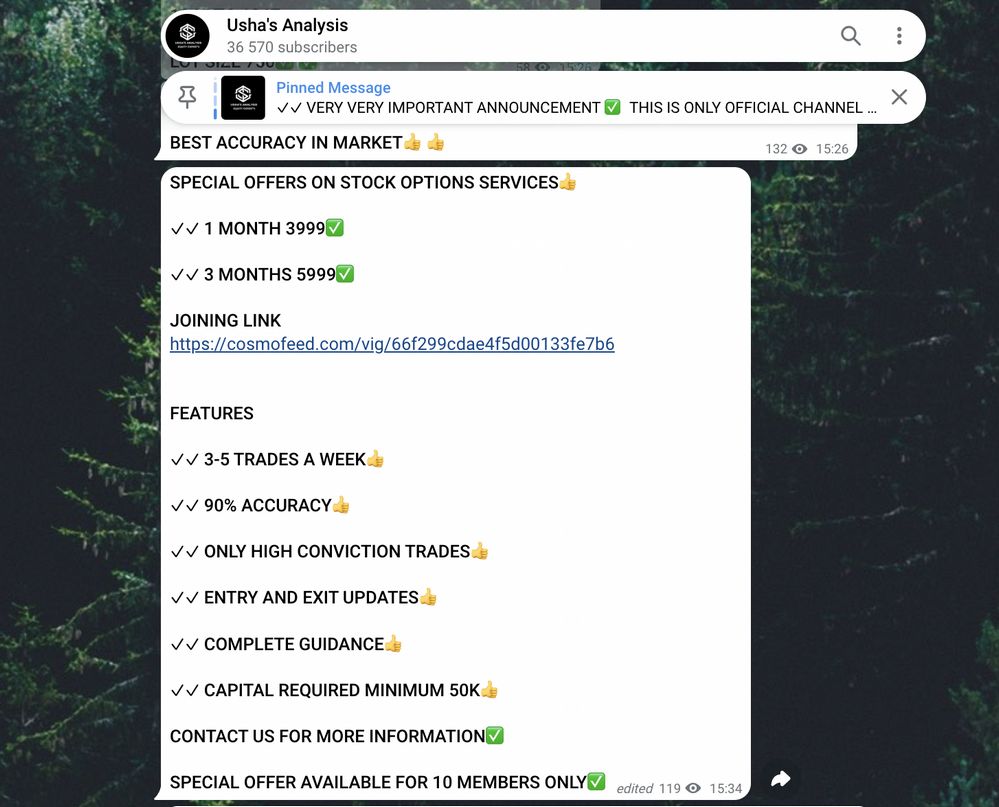Dismiss the pinned message bar
The width and height of the screenshot is (999, 807).
[x=899, y=97]
